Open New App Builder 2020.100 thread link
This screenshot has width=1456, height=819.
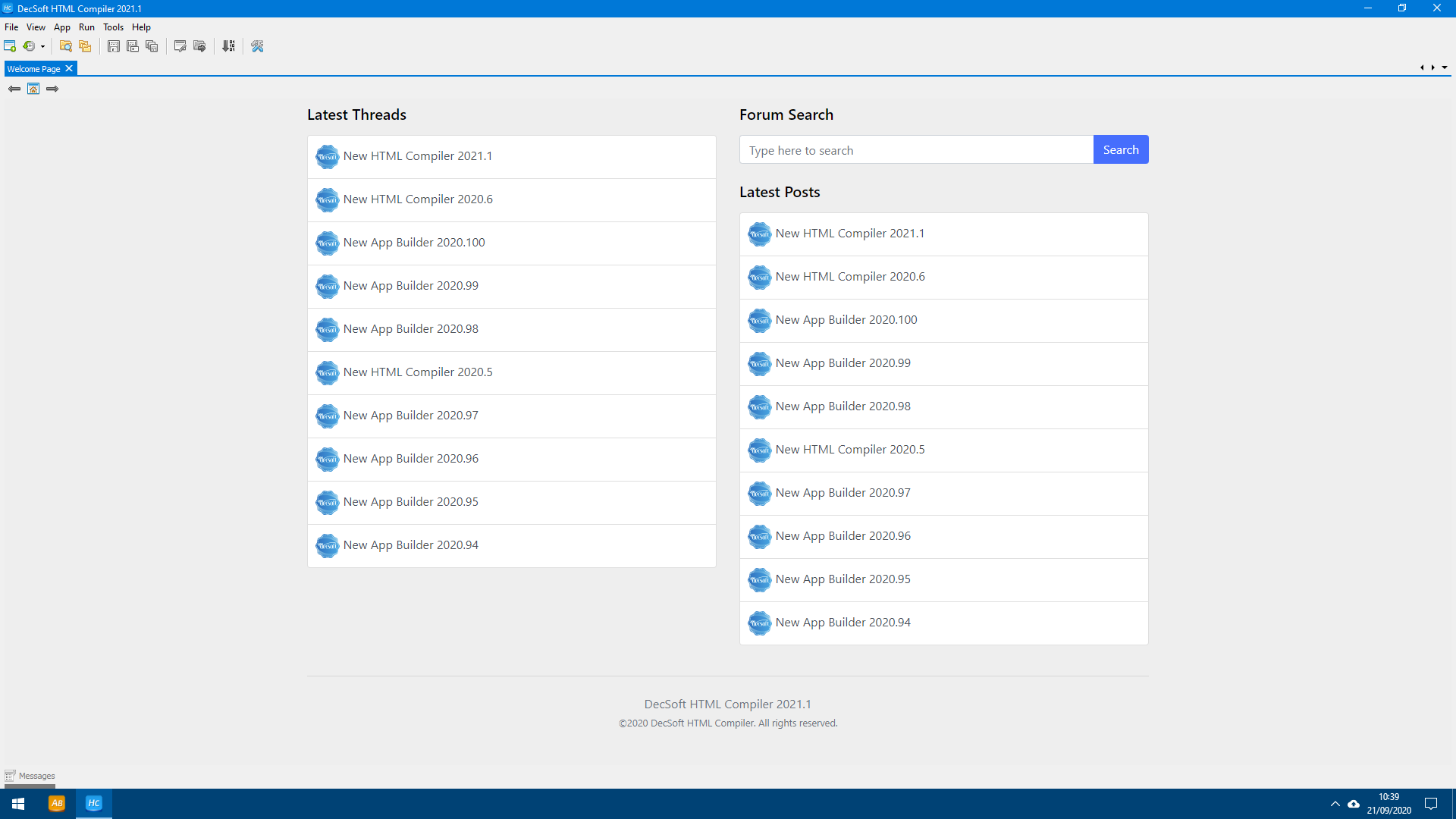coord(413,243)
